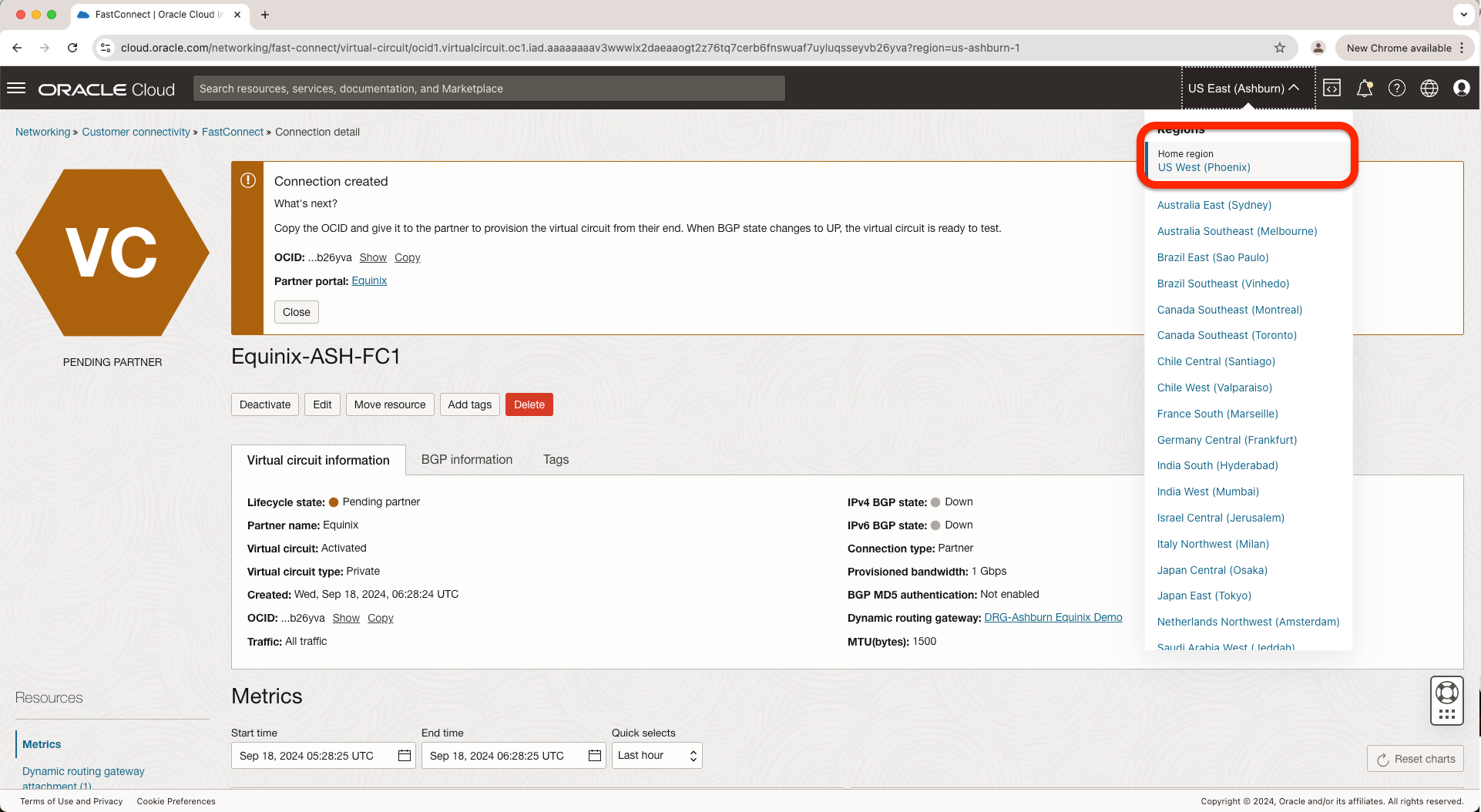Open the Cloud Shell developer tools icon
This screenshot has width=1481, height=812.
pyautogui.click(x=1332, y=89)
